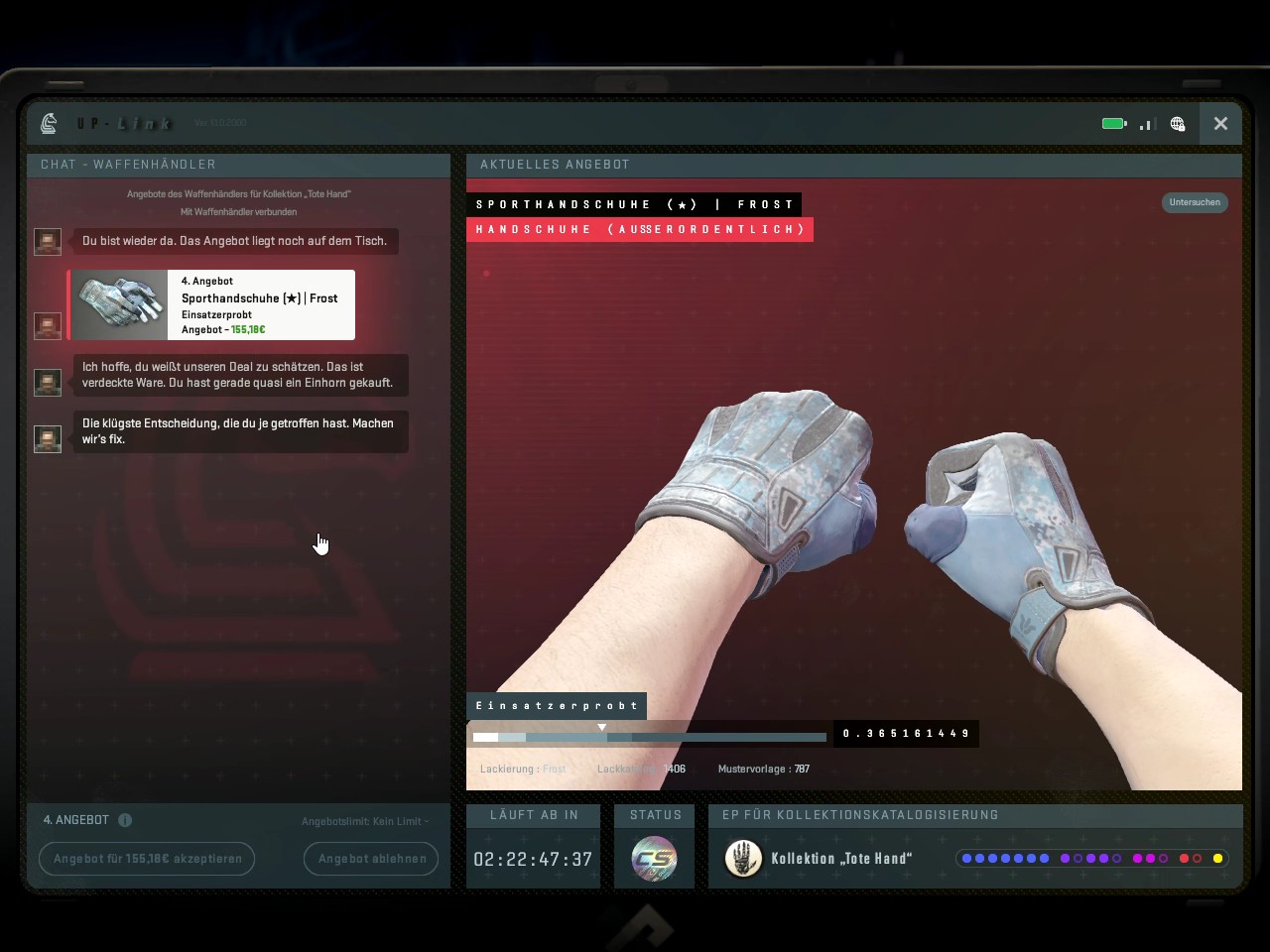The width and height of the screenshot is (1270, 952).
Task: Open the Angebotslimit Kein Limit setting
Action: point(365,821)
